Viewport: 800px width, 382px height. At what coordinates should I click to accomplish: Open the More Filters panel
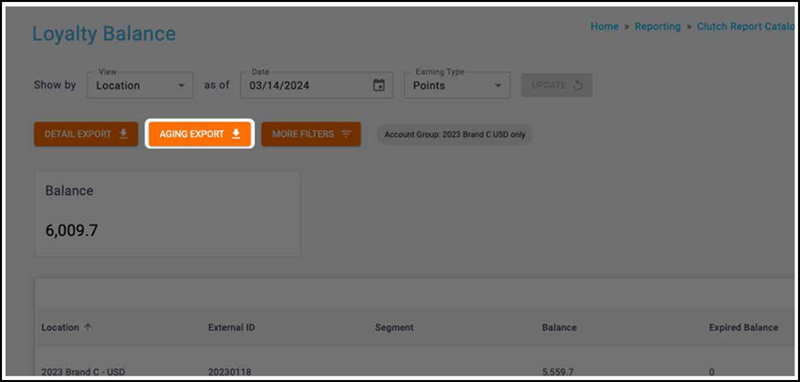311,134
